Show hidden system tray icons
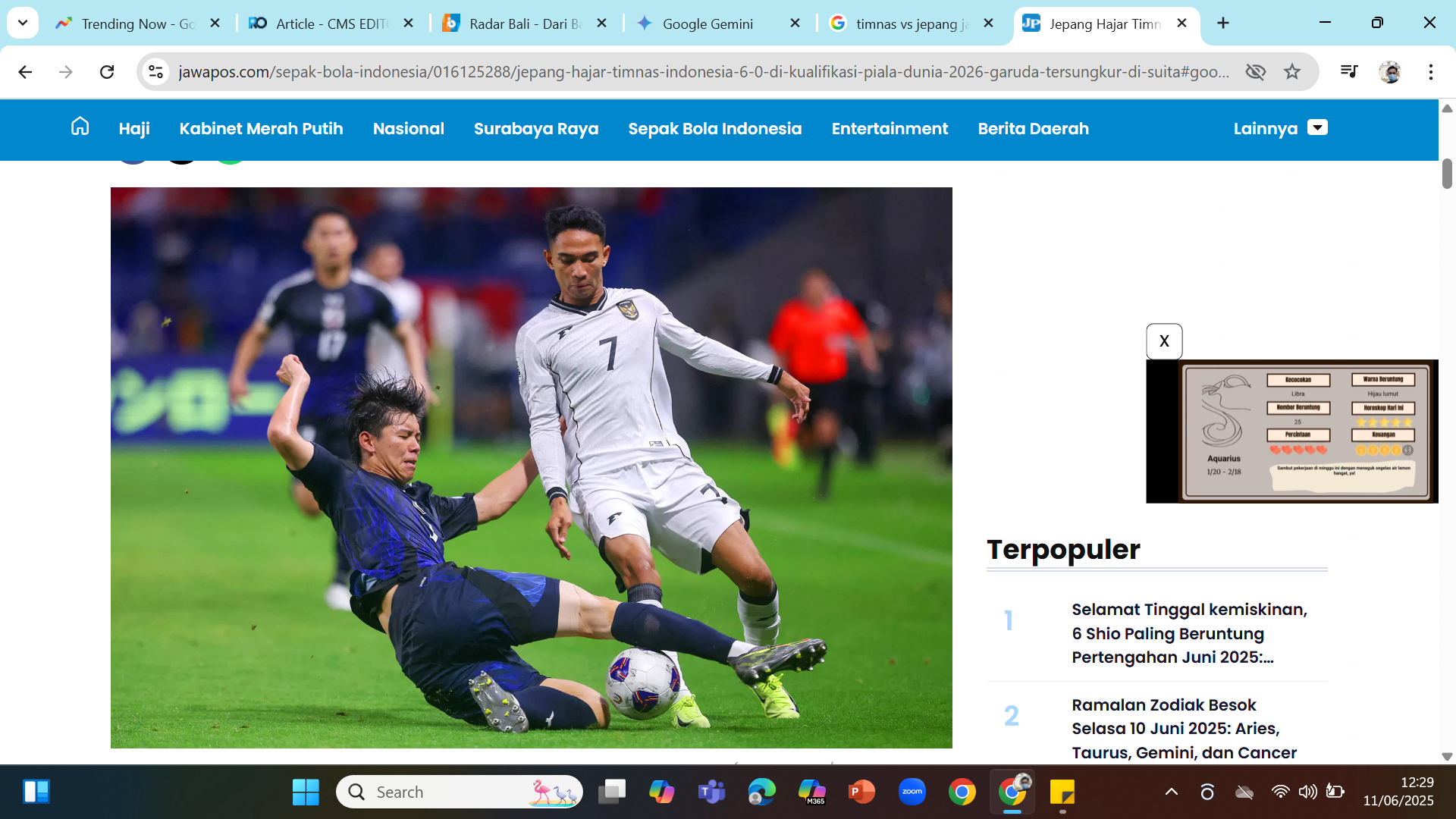Viewport: 1456px width, 819px height. point(1172,792)
